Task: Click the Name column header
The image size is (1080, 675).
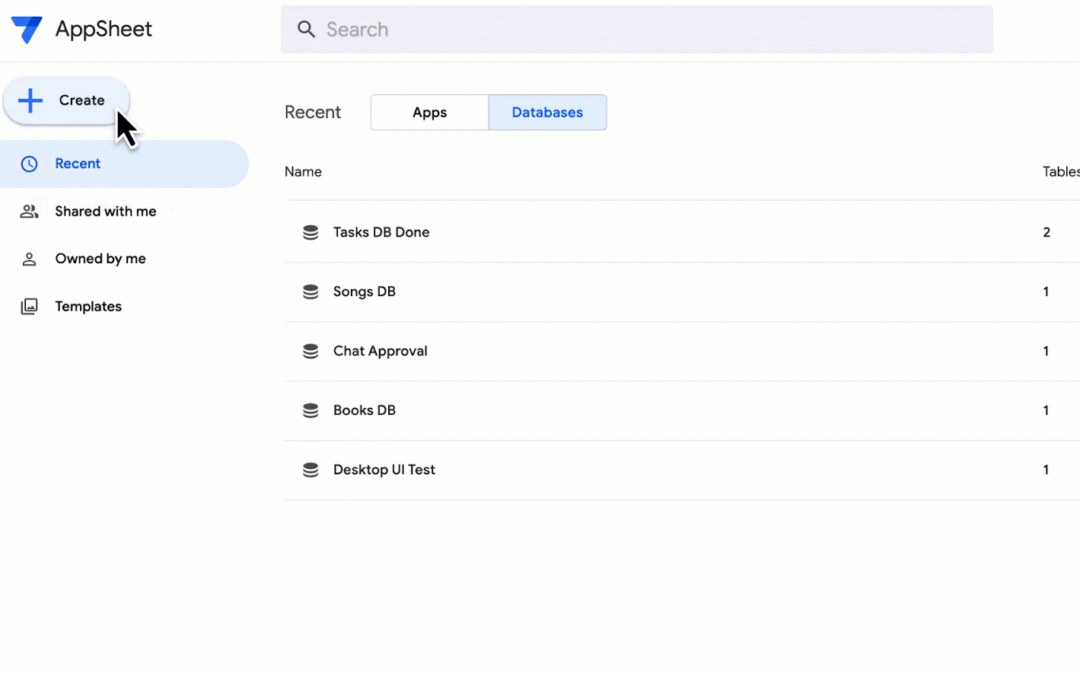Action: tap(303, 172)
